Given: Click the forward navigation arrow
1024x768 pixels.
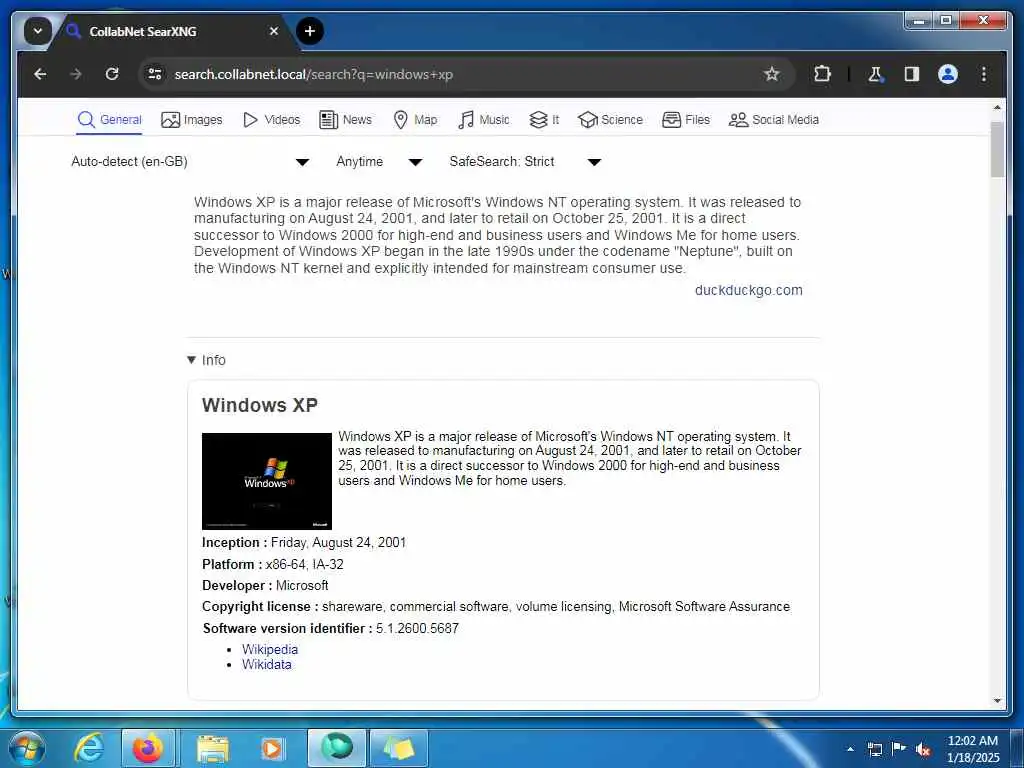Looking at the screenshot, I should coord(76,74).
